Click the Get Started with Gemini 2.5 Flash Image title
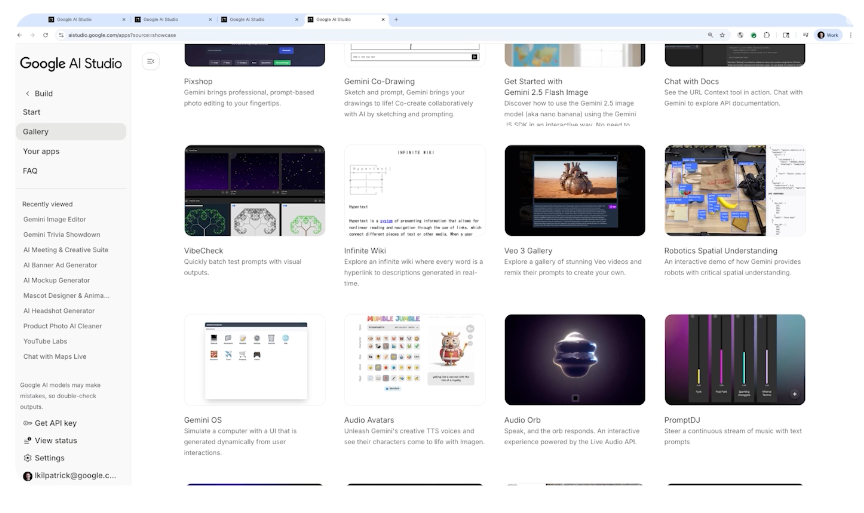Viewport: 864px width, 513px height. click(546, 87)
